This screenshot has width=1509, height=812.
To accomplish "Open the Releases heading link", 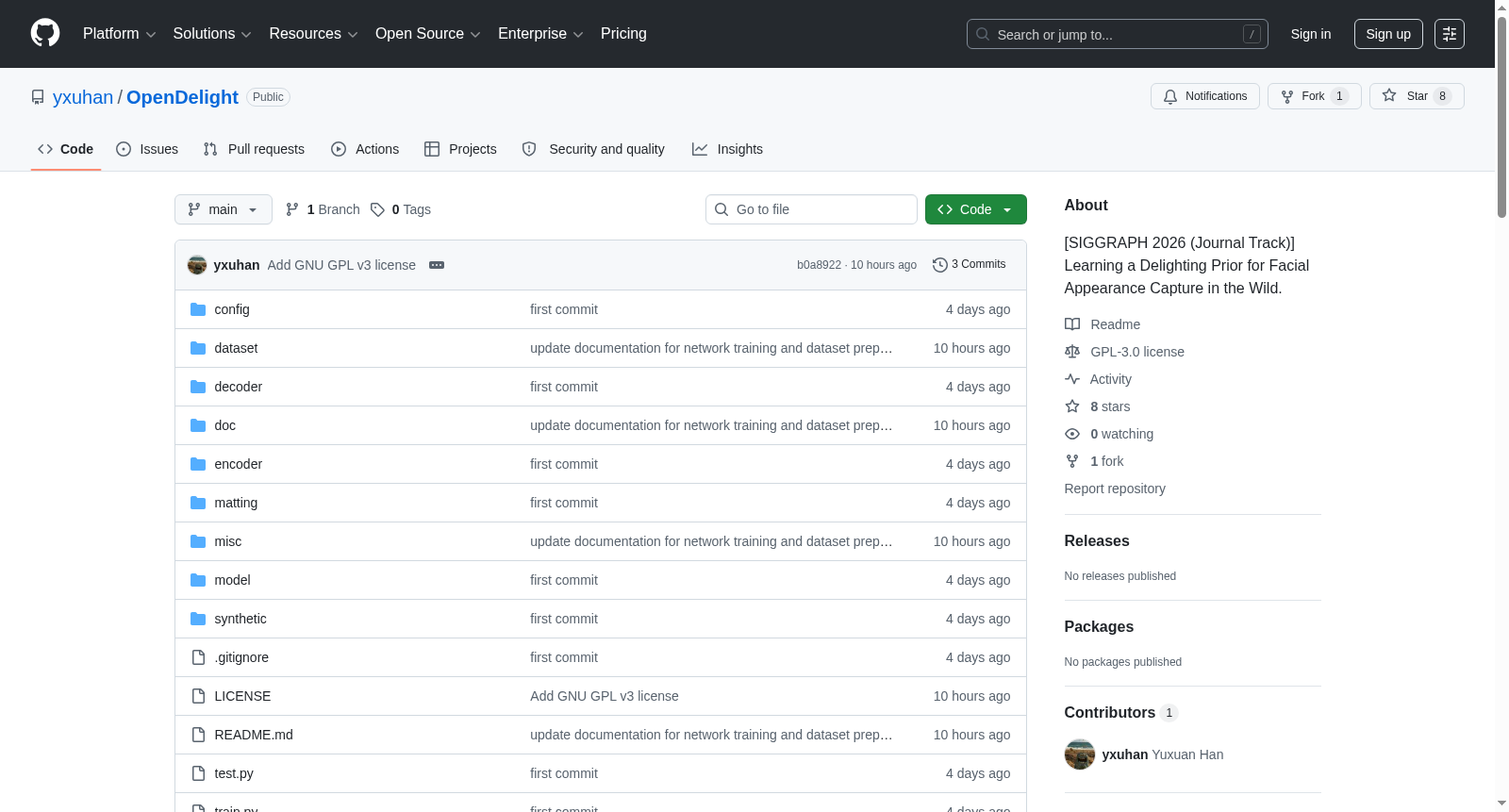I will click(1097, 541).
